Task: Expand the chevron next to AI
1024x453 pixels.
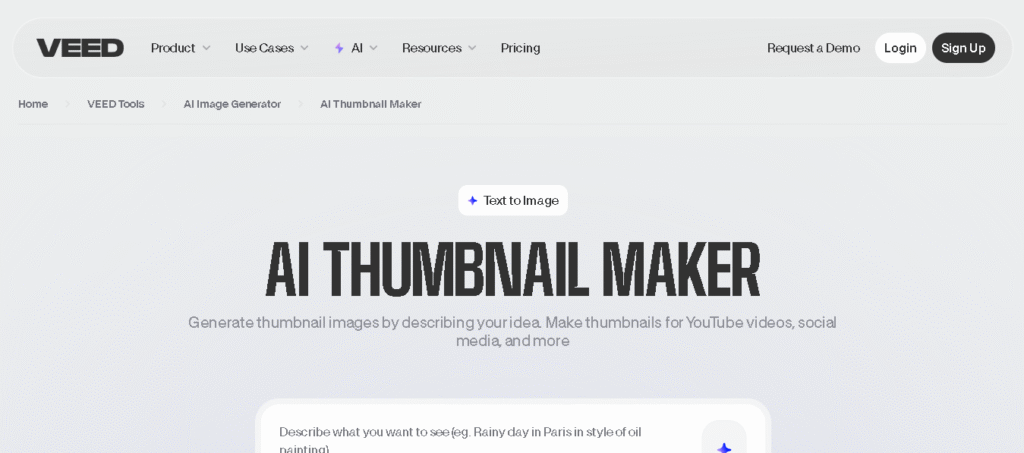Action: point(373,48)
